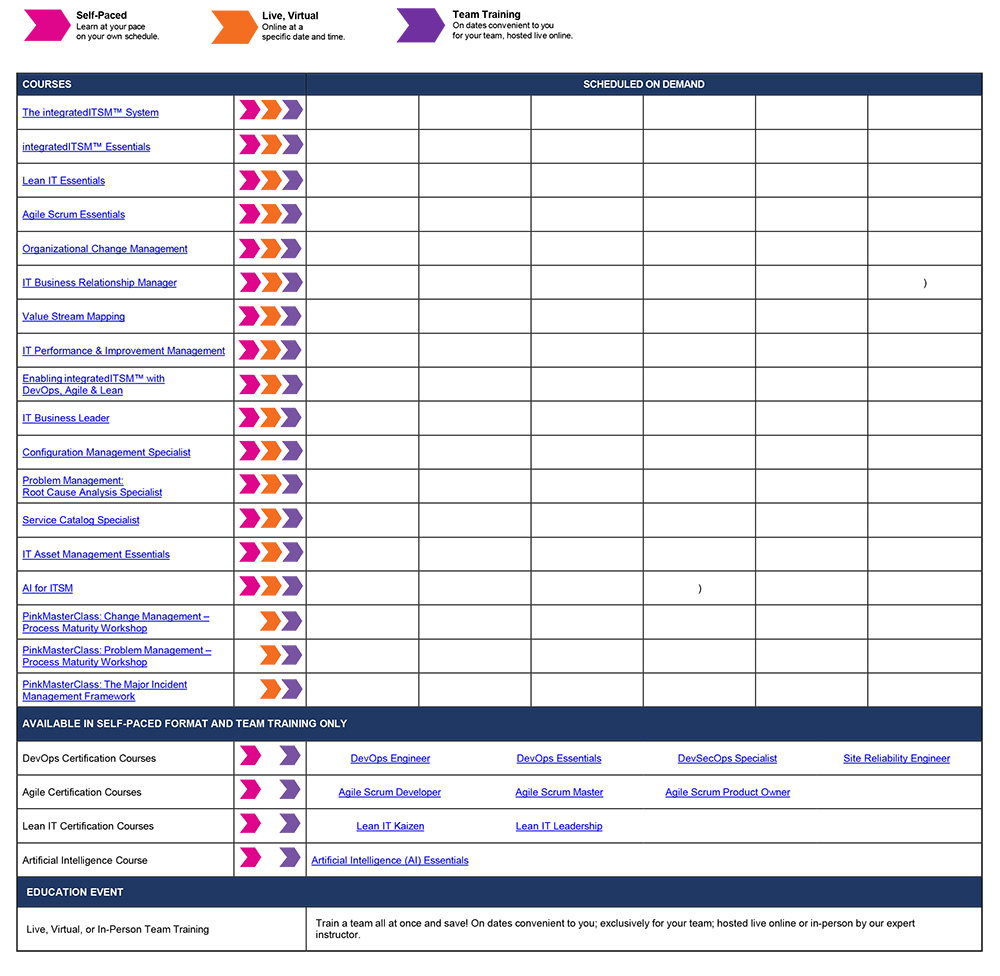
Task: Go to IT Business Relationship Manager course
Action: (99, 283)
